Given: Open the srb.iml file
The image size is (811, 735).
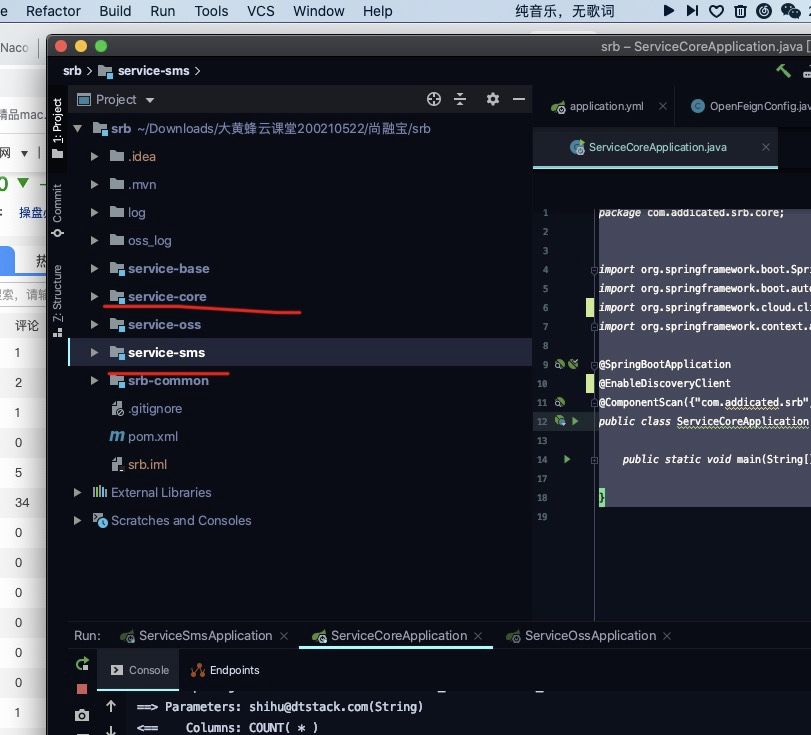Looking at the screenshot, I should (139, 464).
